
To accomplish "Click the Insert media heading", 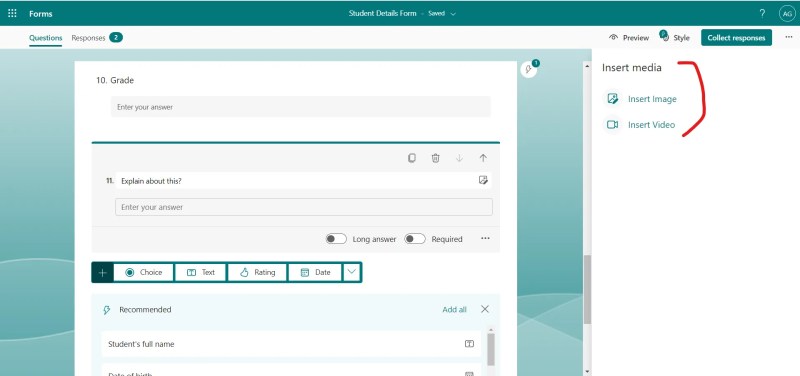I will 632,67.
